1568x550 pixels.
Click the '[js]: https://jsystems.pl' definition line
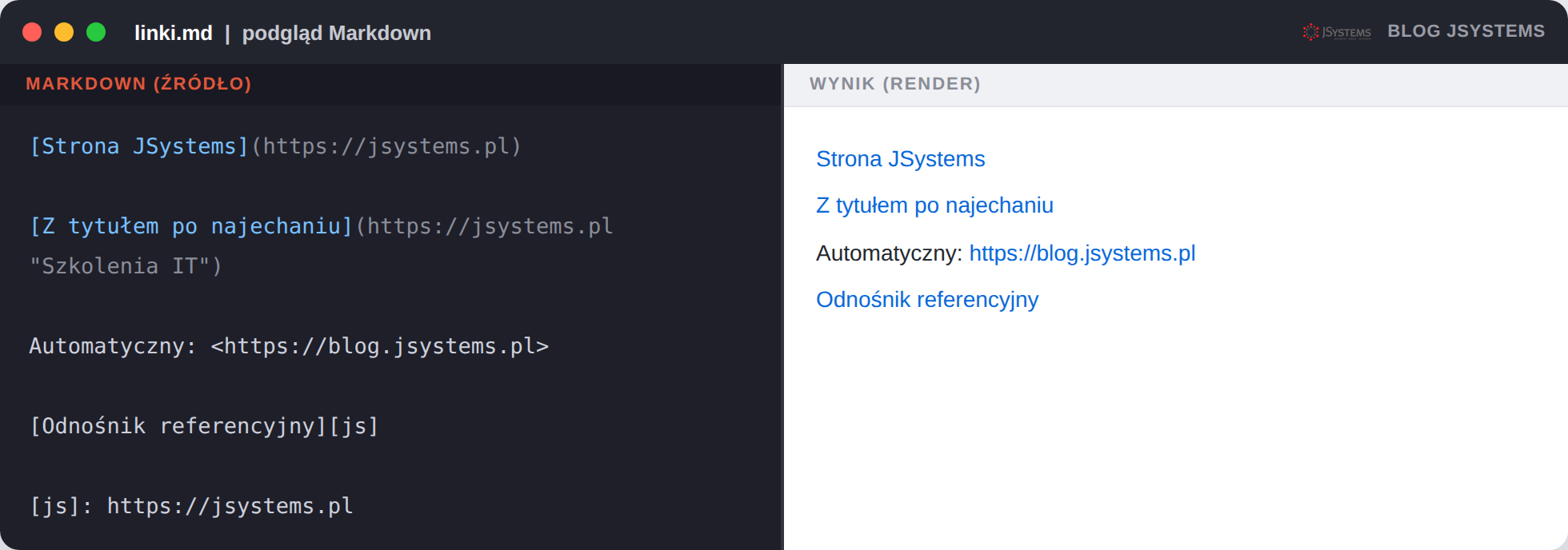coord(191,506)
